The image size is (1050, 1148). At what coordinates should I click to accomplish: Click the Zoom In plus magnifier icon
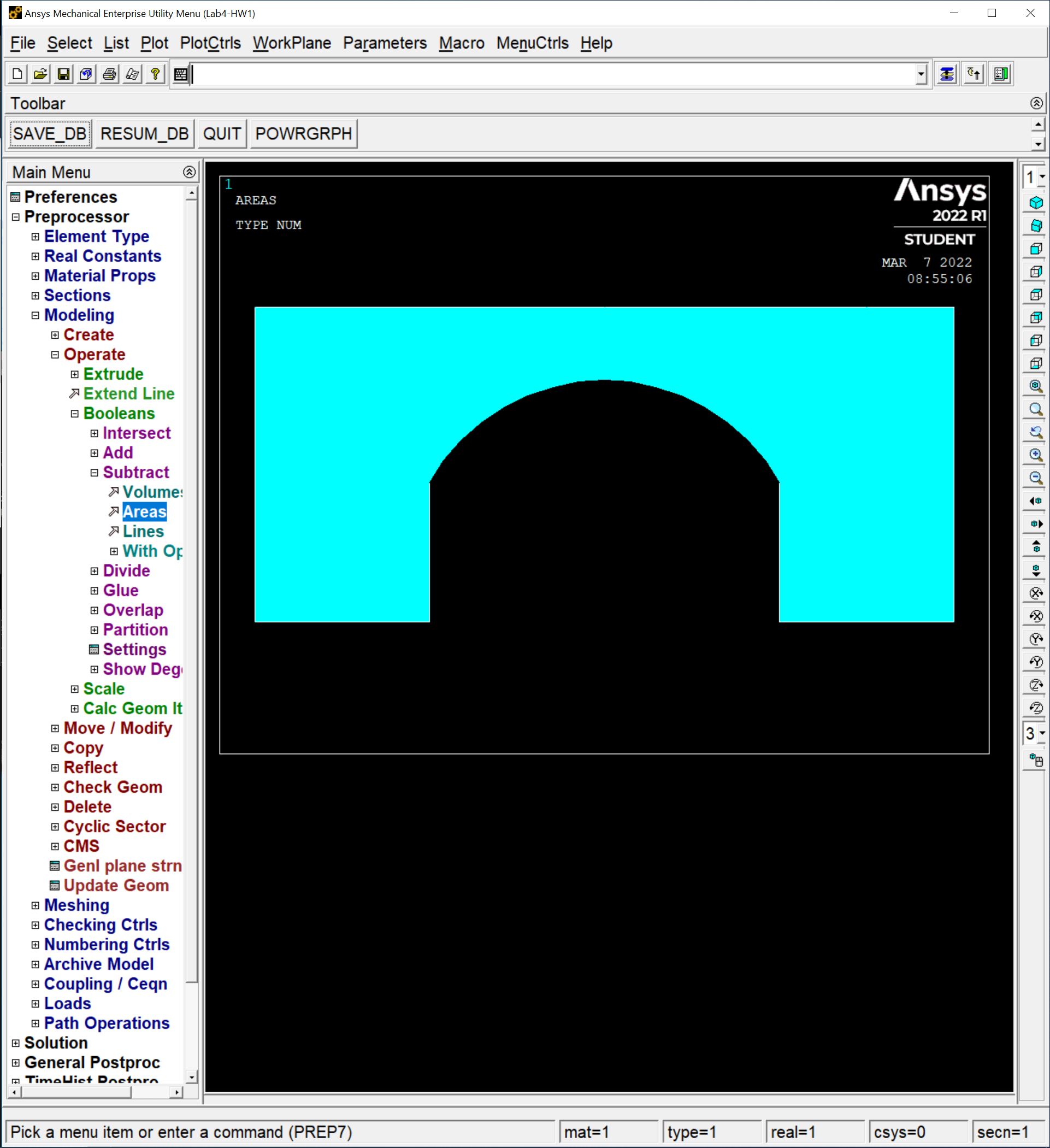coord(1036,455)
